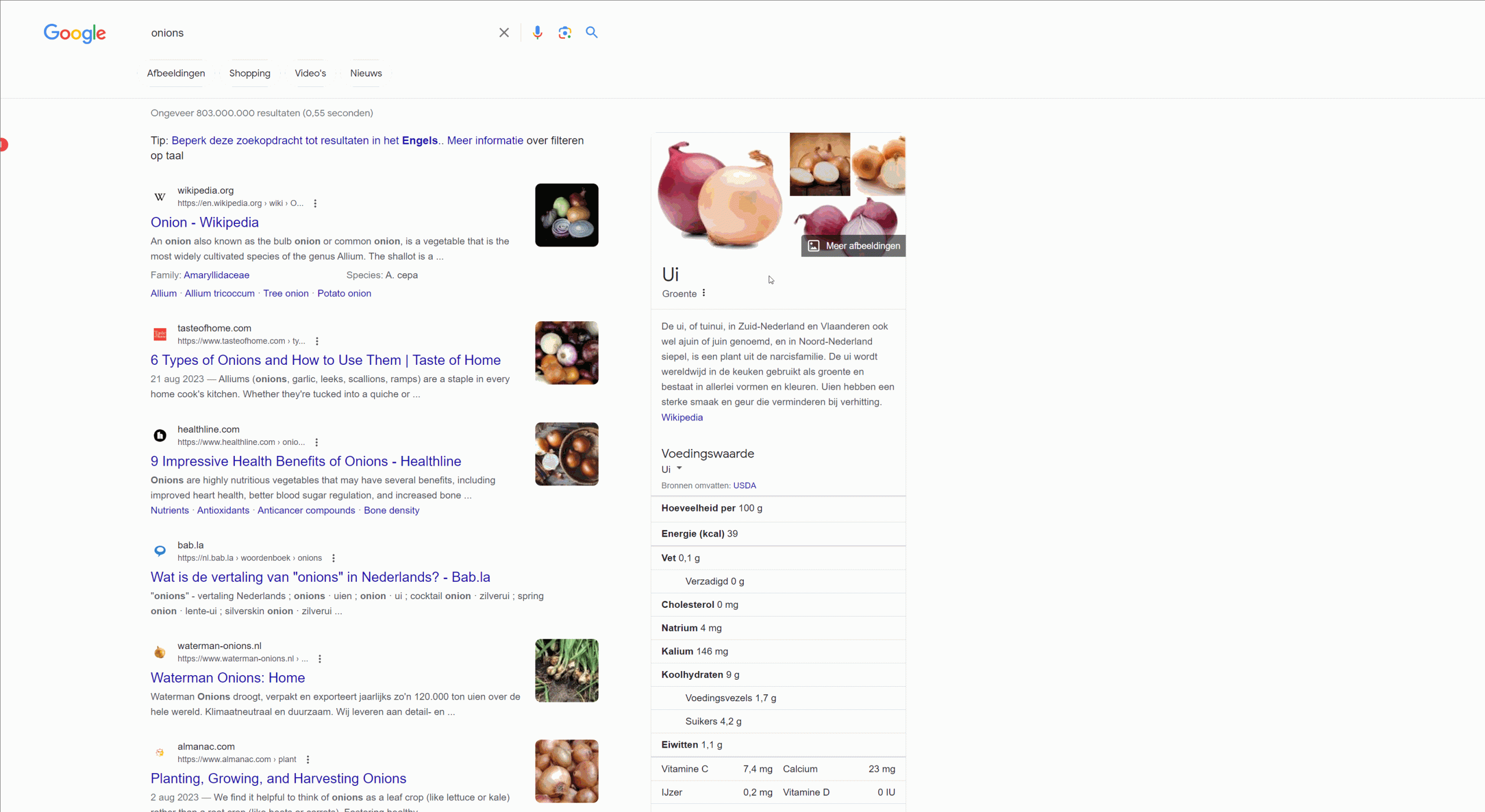Click the waterman-onions.nl favicon
Viewport: 1485px width, 812px height.
coord(160,652)
